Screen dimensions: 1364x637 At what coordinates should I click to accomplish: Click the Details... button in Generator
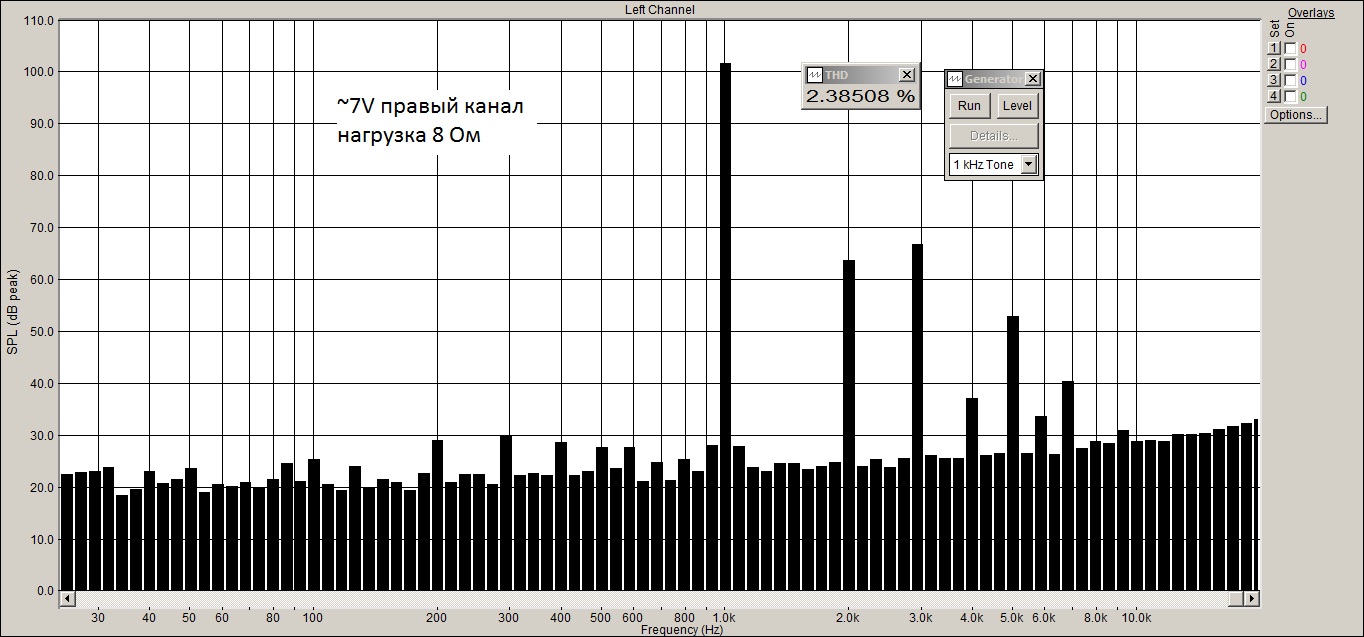coord(994,136)
